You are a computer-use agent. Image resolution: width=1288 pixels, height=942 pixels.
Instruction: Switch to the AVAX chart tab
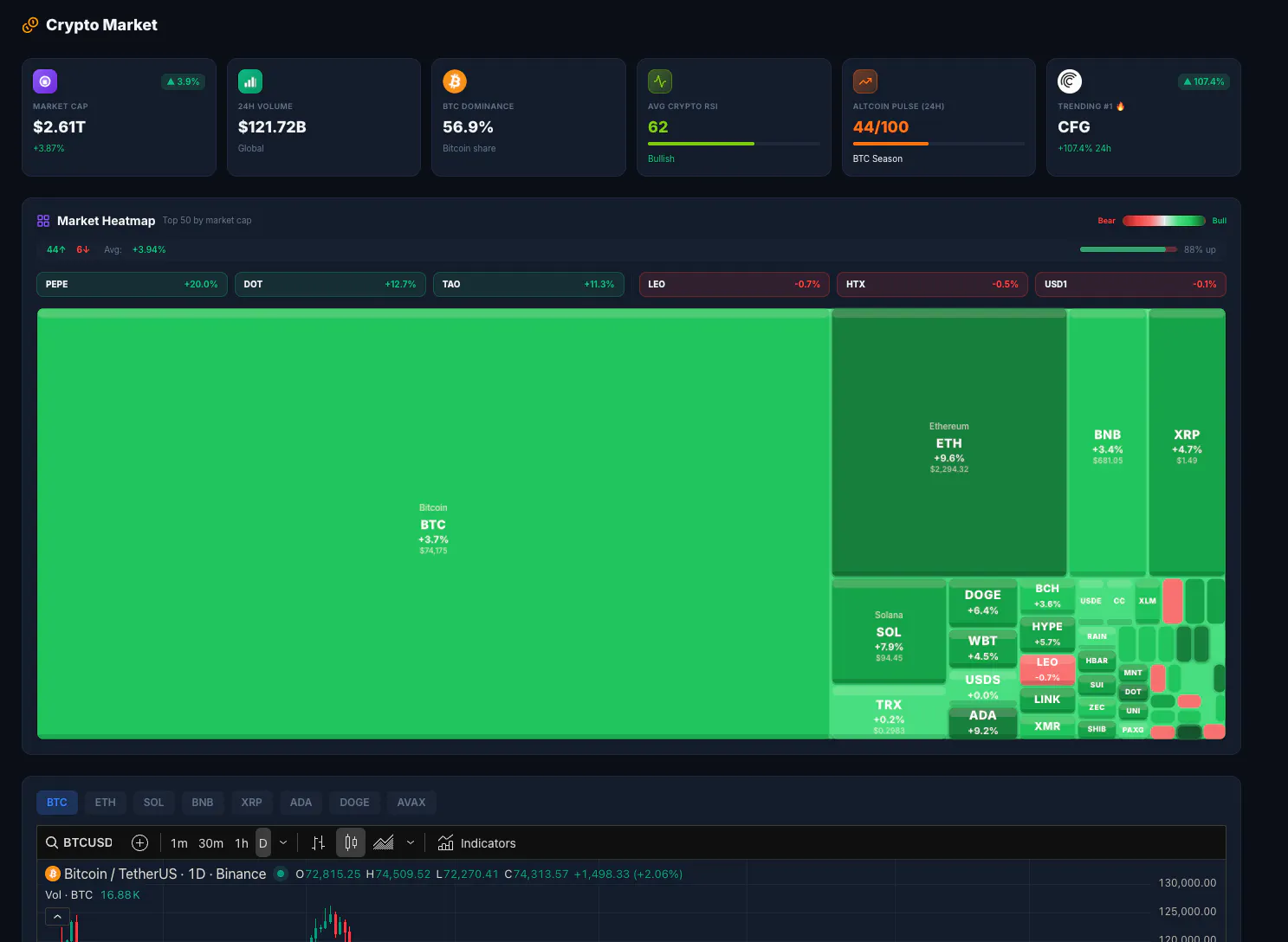[x=411, y=803]
